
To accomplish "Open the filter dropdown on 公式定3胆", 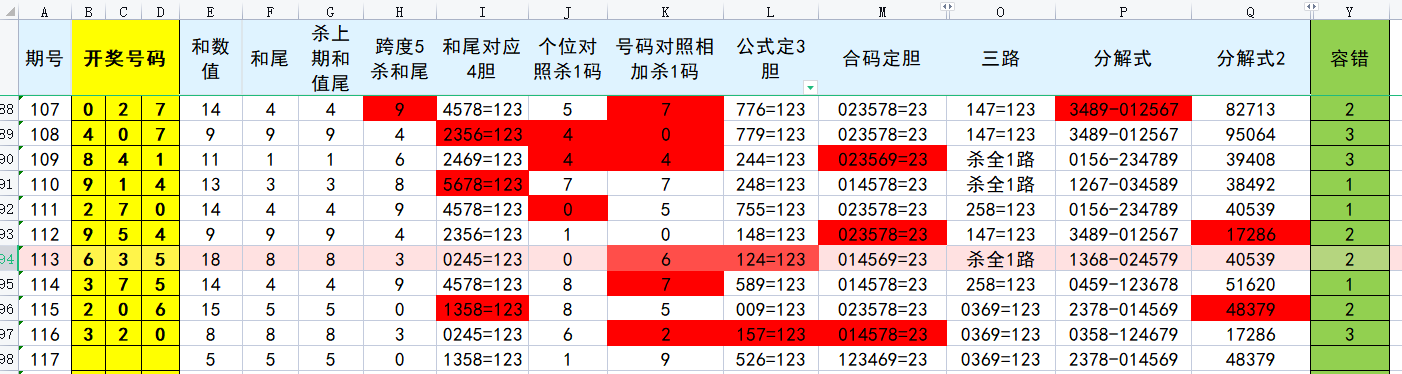I will pyautogui.click(x=809, y=88).
